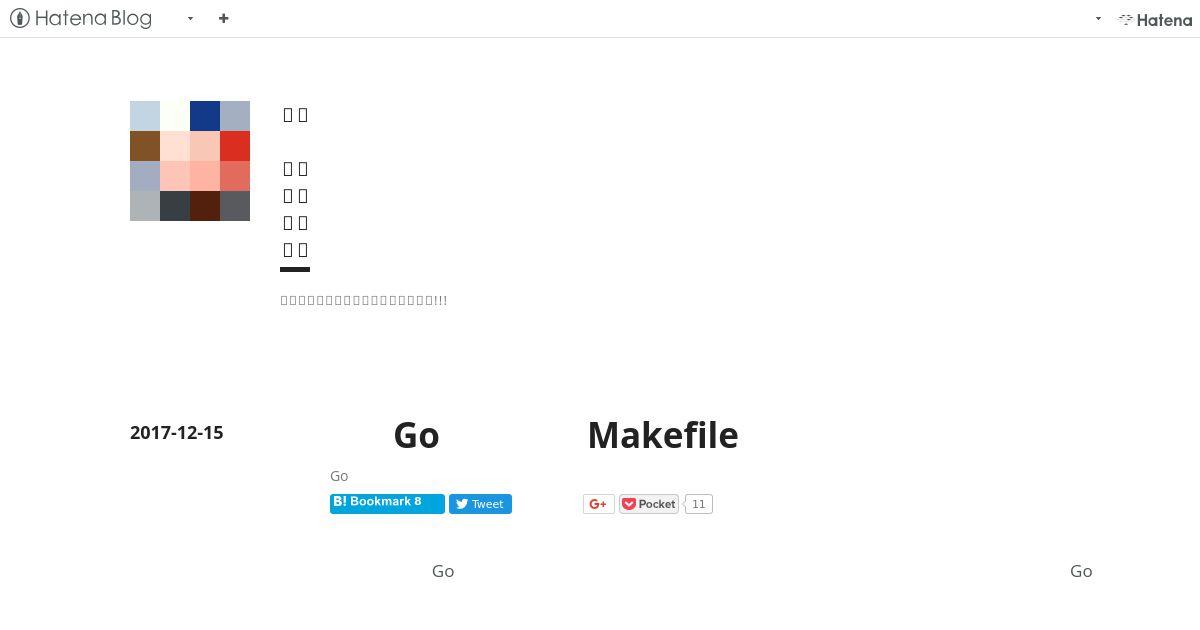Save the article with Pocket button
Screen dimensions: 1200x630
(x=649, y=504)
